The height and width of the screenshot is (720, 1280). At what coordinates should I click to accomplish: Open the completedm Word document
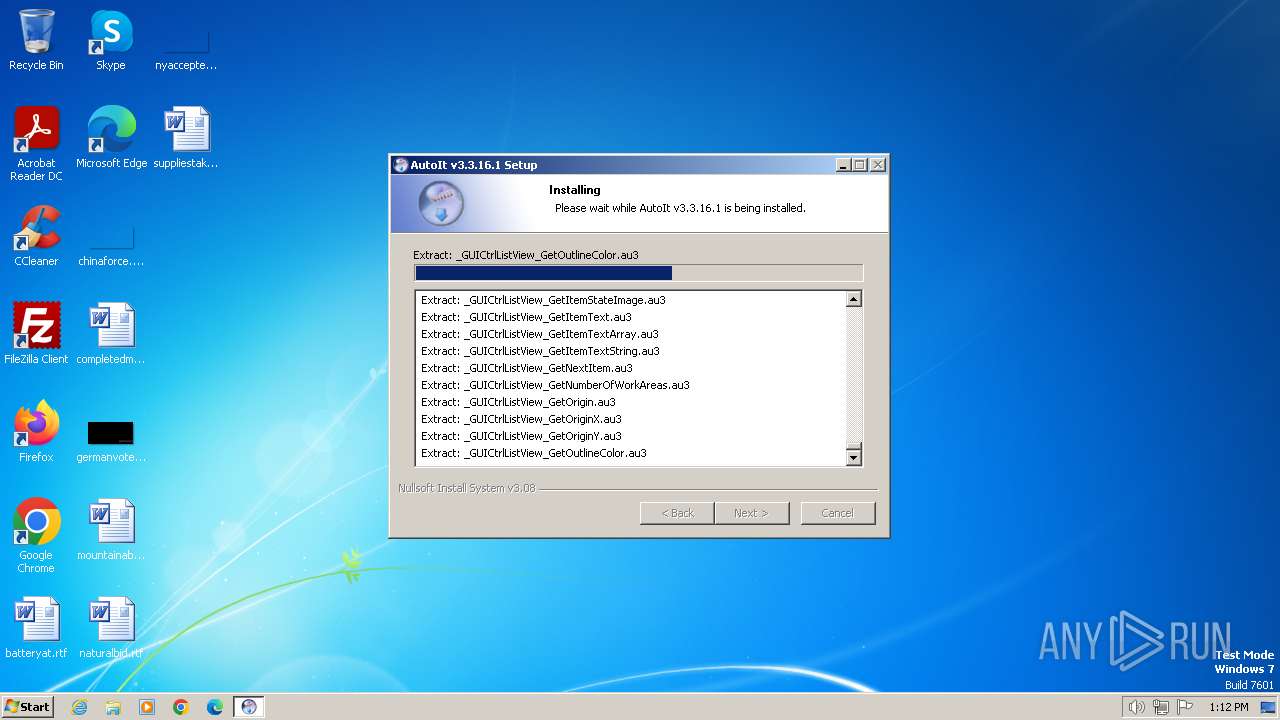[x=111, y=333]
